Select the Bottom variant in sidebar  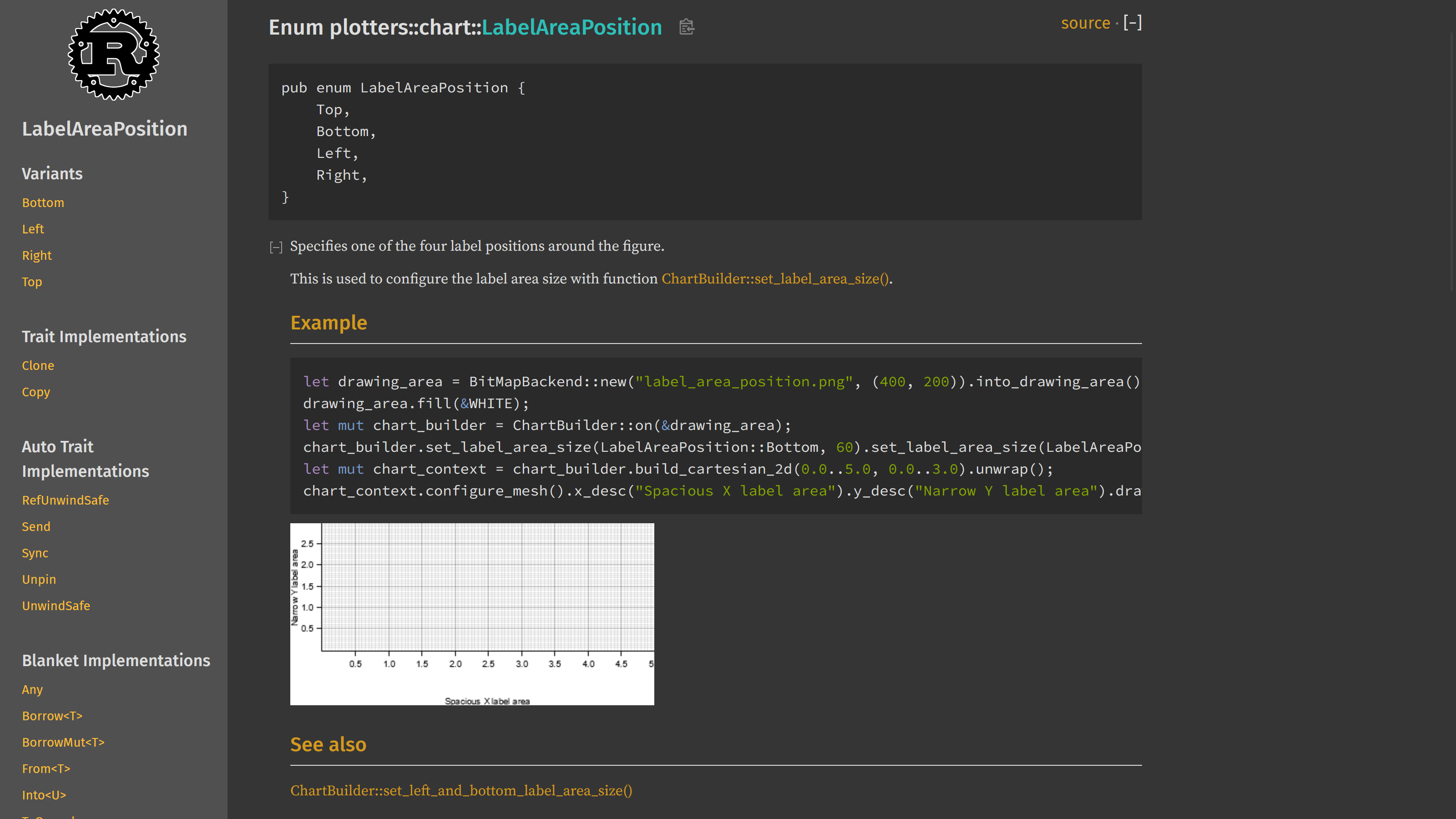pos(43,202)
